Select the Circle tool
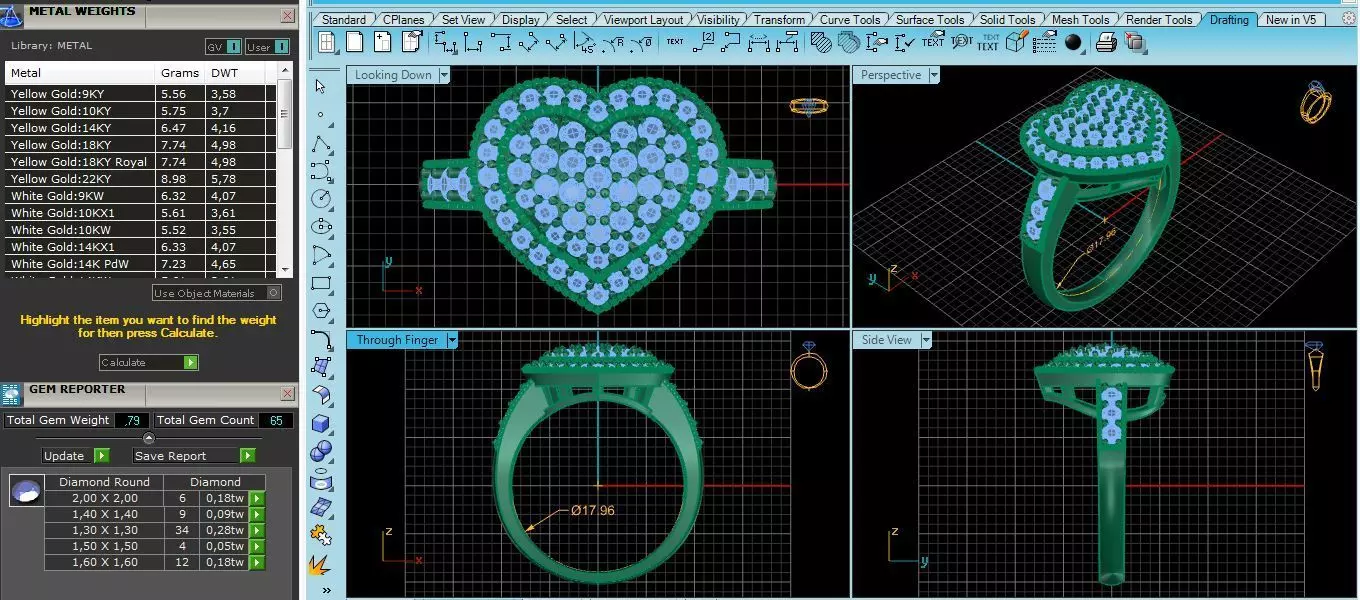1360x600 pixels. pos(321,199)
